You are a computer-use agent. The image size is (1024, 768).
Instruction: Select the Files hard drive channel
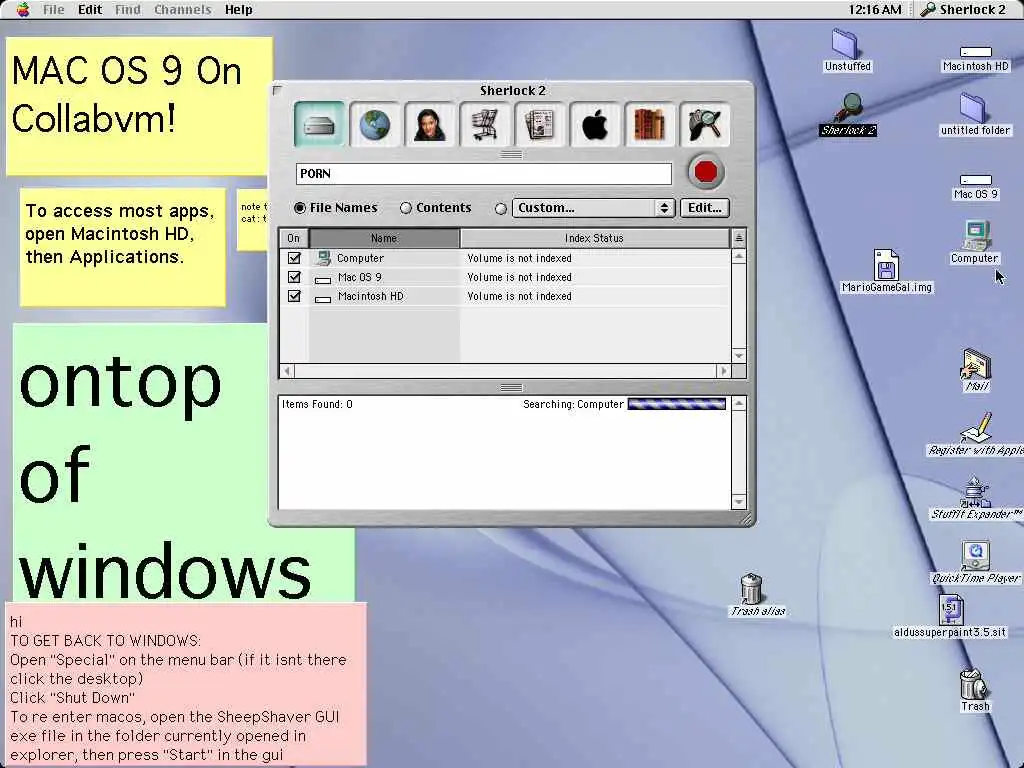coord(319,124)
